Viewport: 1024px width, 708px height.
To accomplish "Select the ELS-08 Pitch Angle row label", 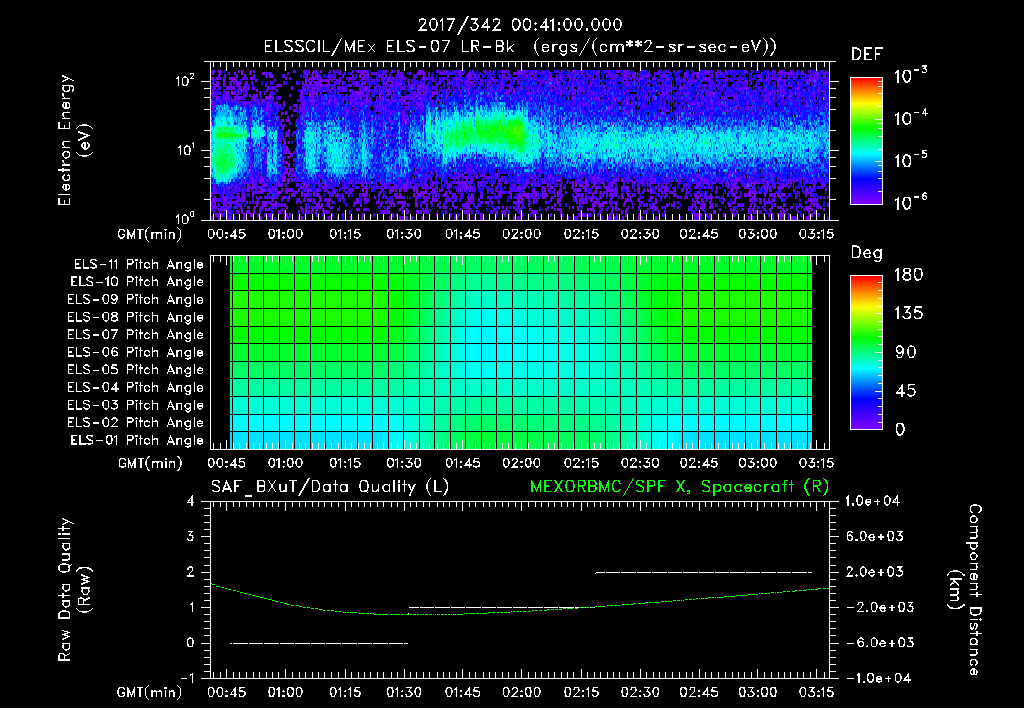I will [x=136, y=317].
